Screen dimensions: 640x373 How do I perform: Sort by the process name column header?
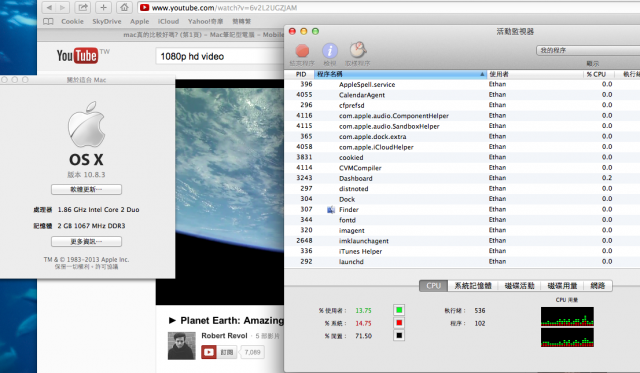tap(400, 74)
